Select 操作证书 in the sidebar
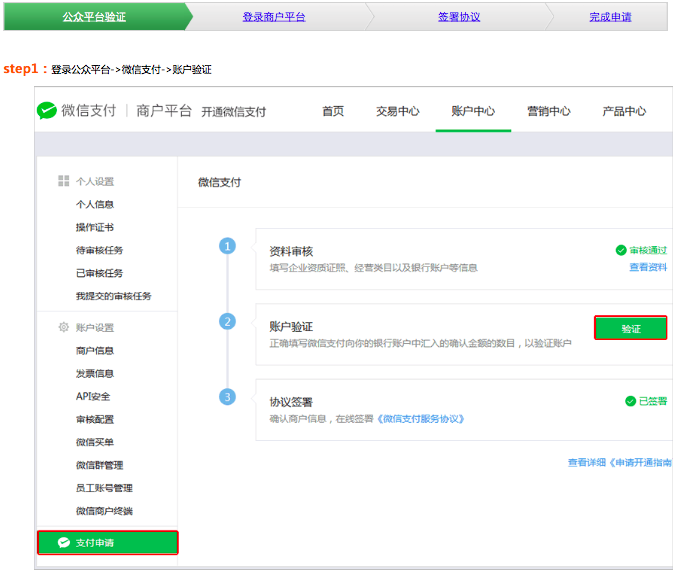This screenshot has height=580, width=682. point(95,227)
